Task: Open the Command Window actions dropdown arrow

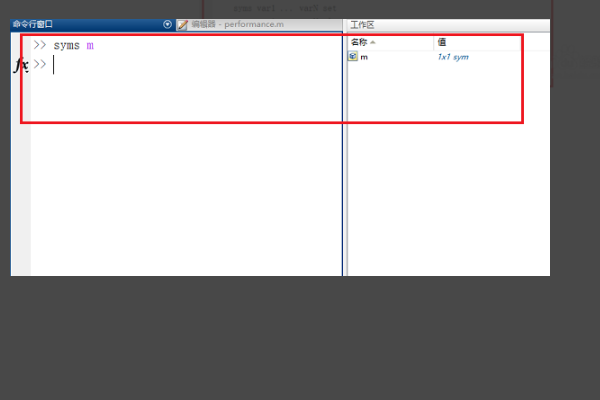Action: (167, 24)
